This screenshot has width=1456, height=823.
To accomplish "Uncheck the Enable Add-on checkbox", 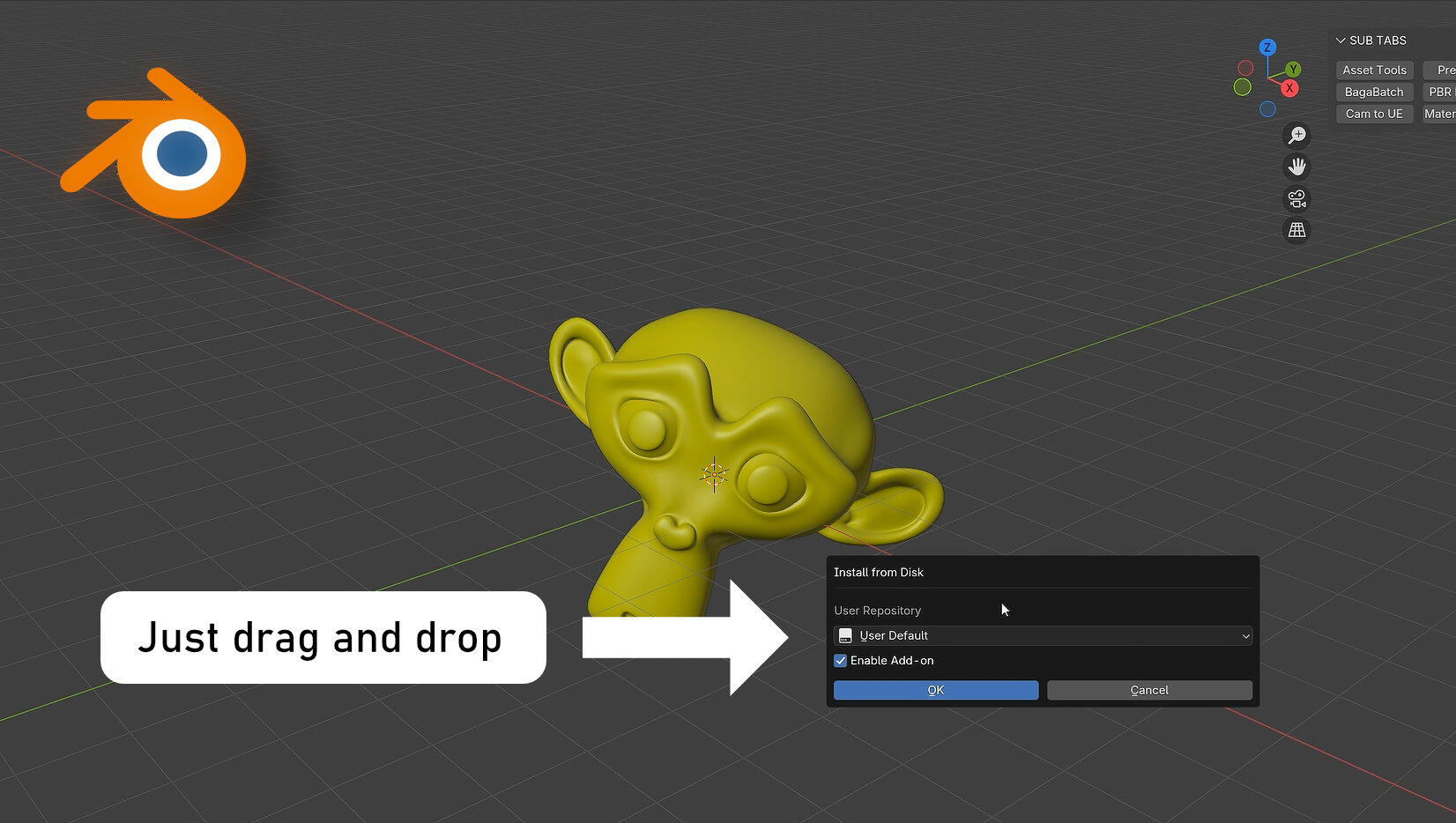I will click(841, 661).
